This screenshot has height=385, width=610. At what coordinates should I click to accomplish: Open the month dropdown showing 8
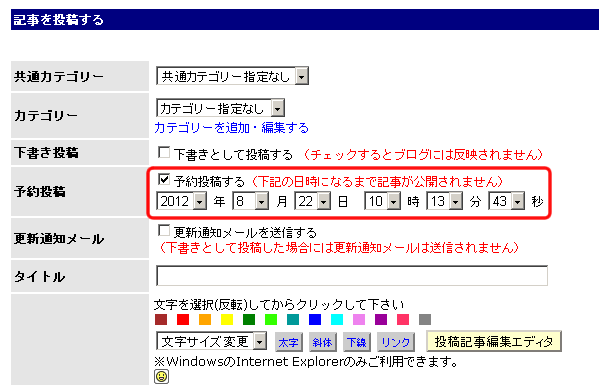pyautogui.click(x=250, y=201)
